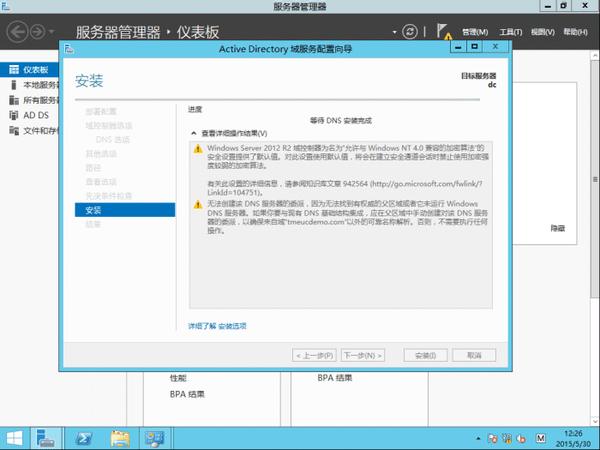
Task: Click the AD DS icon in sidebar
Action: 14,115
